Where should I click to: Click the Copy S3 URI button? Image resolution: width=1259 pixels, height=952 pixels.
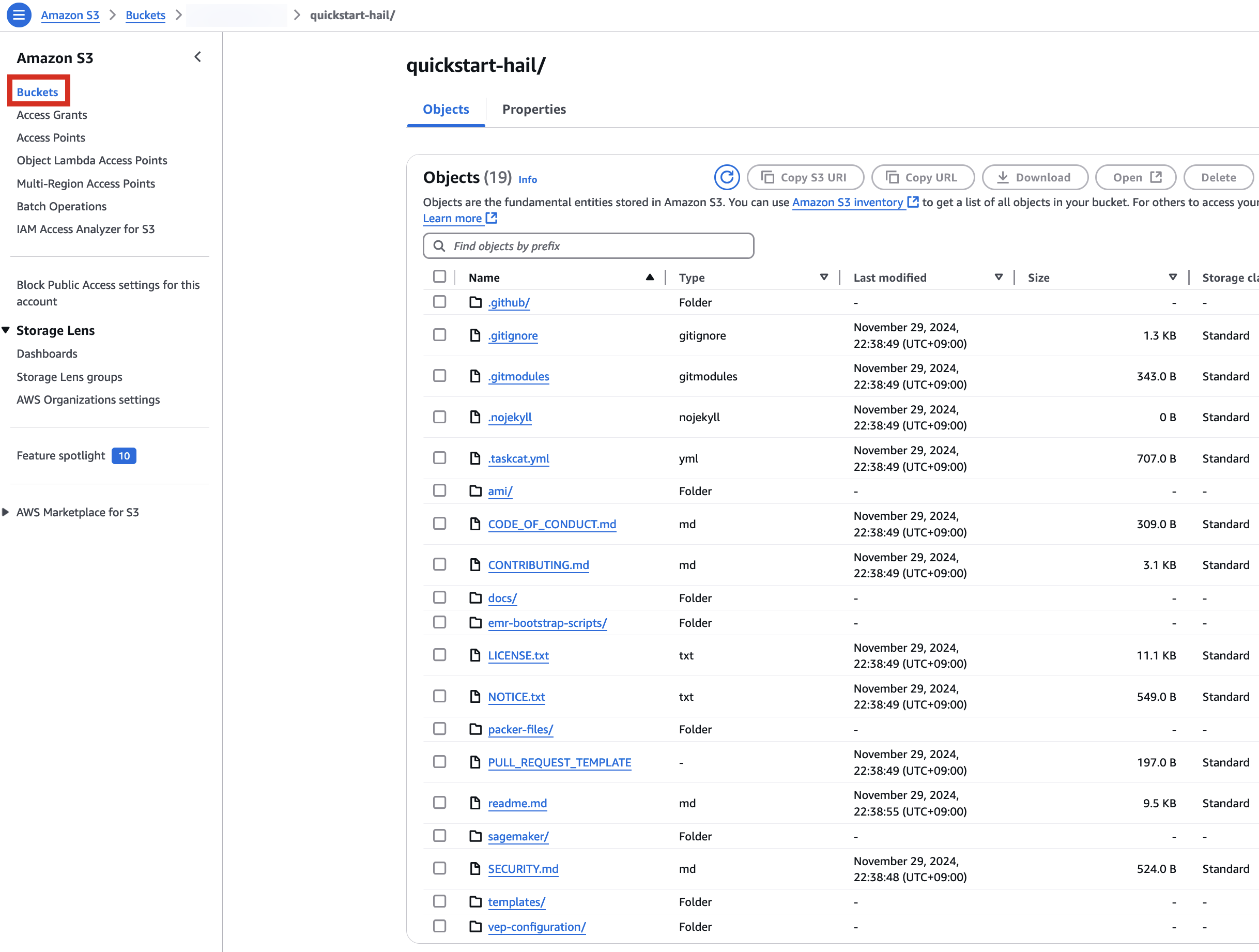point(805,178)
